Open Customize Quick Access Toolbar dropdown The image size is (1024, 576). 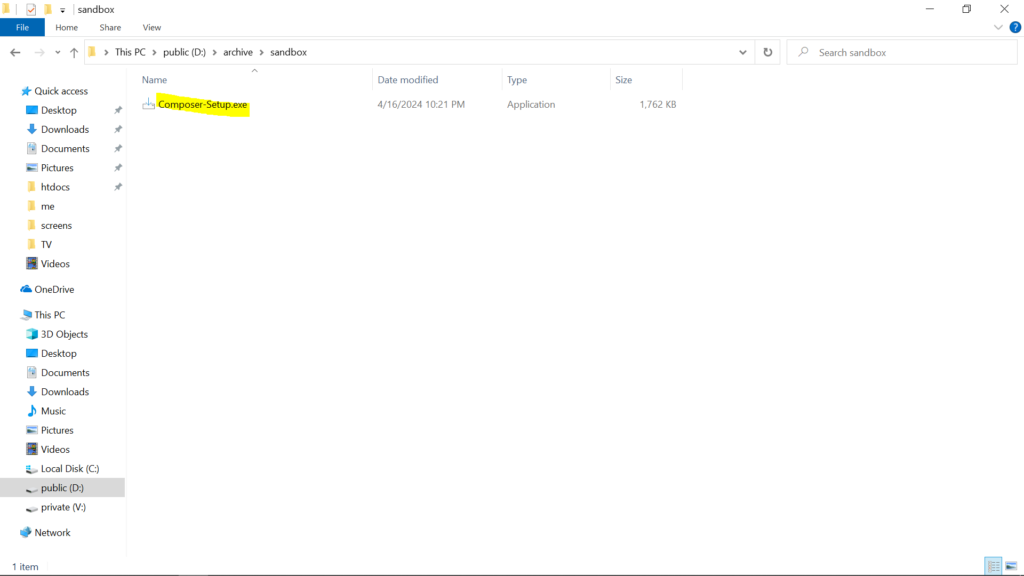63,10
